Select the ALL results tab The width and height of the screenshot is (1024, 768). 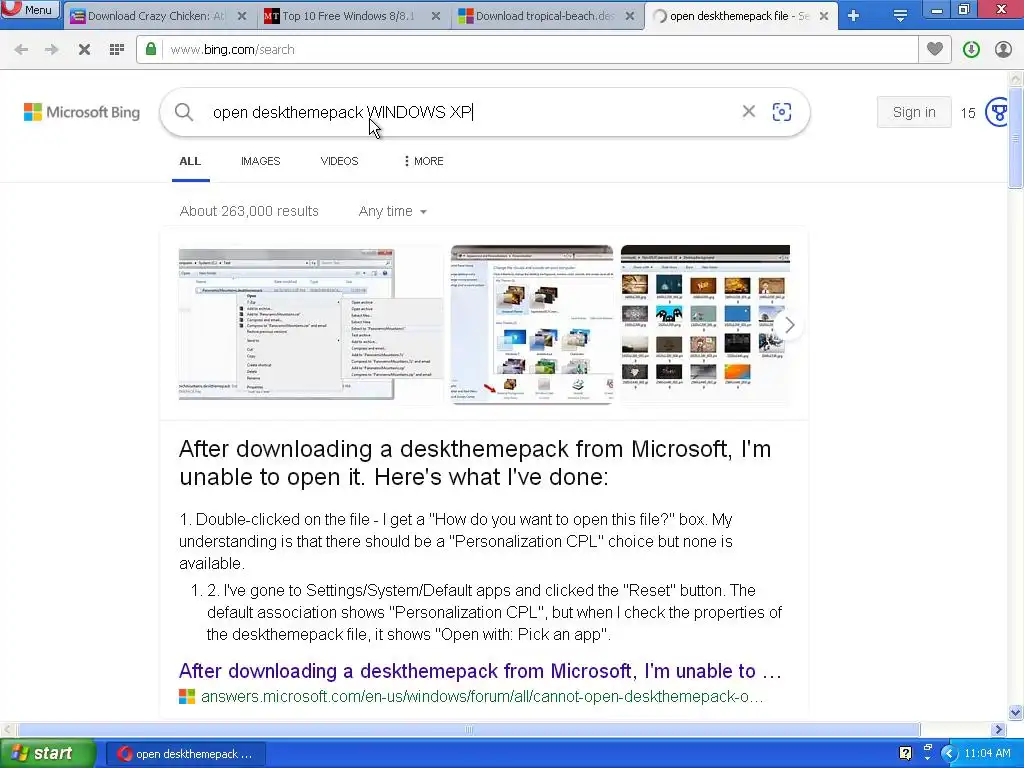[190, 161]
